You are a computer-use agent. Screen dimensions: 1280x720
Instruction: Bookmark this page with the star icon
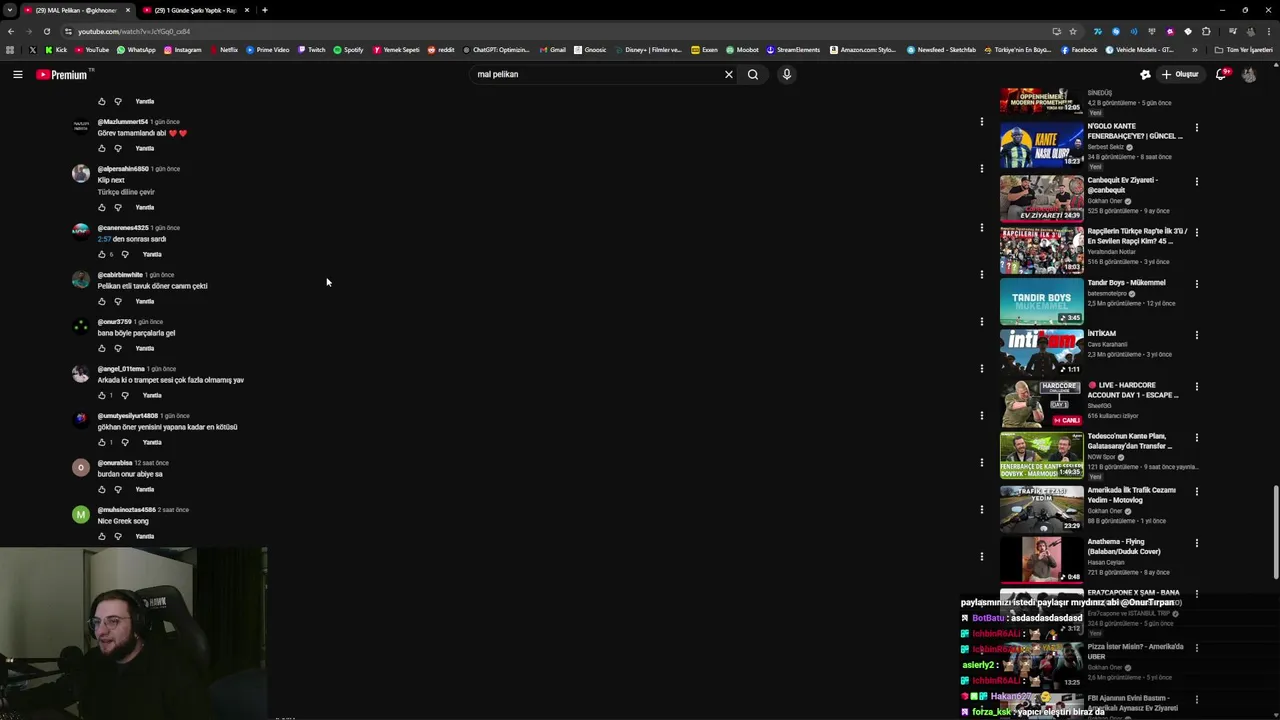click(x=1073, y=31)
